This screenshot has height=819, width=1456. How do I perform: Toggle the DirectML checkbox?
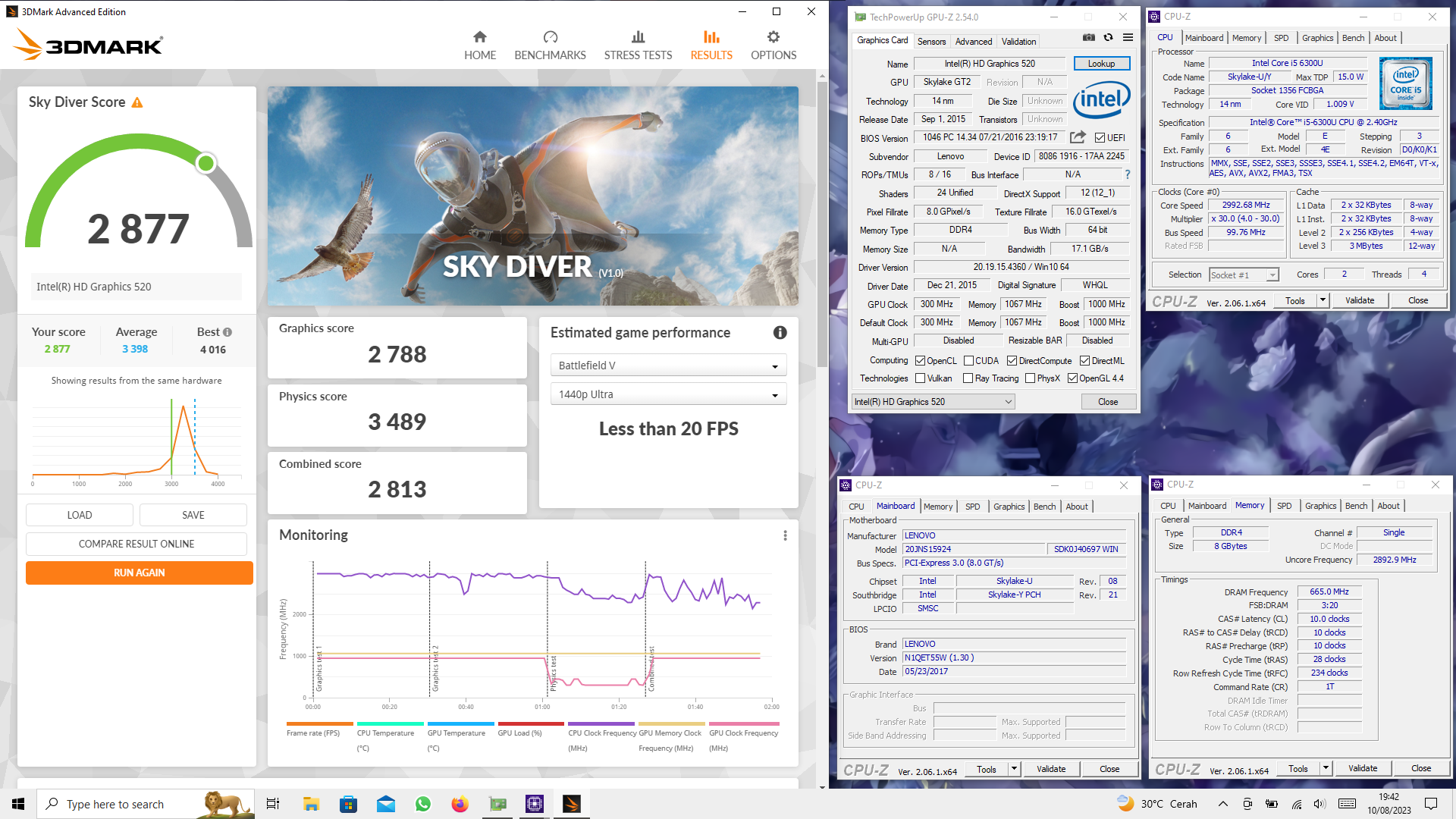point(1084,361)
